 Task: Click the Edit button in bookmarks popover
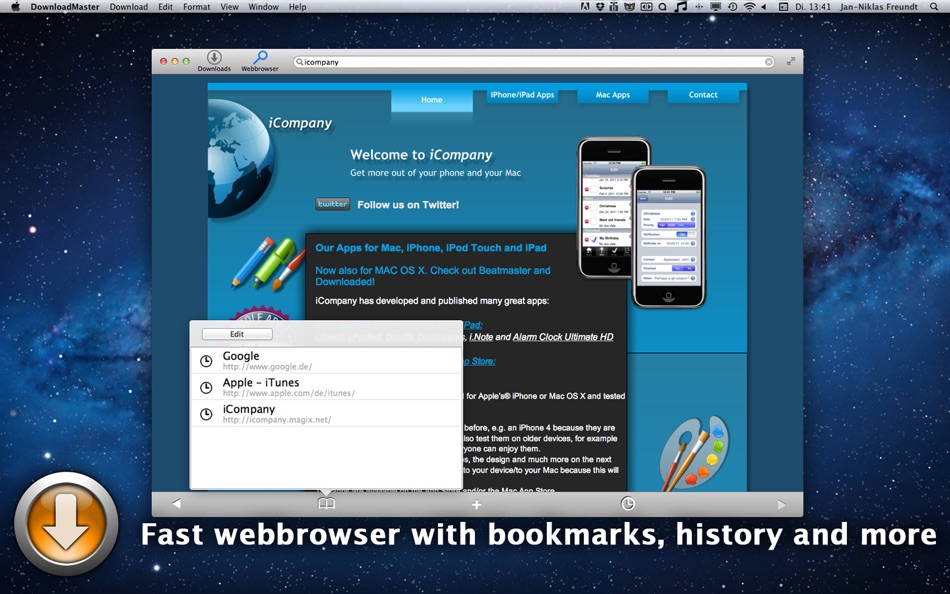(x=237, y=334)
